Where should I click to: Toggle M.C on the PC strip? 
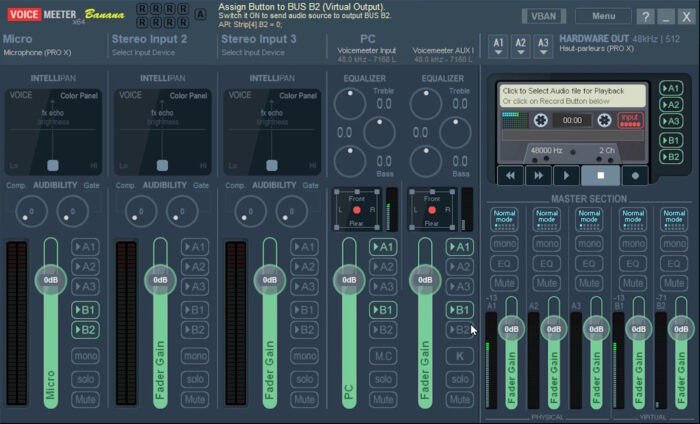click(x=383, y=356)
